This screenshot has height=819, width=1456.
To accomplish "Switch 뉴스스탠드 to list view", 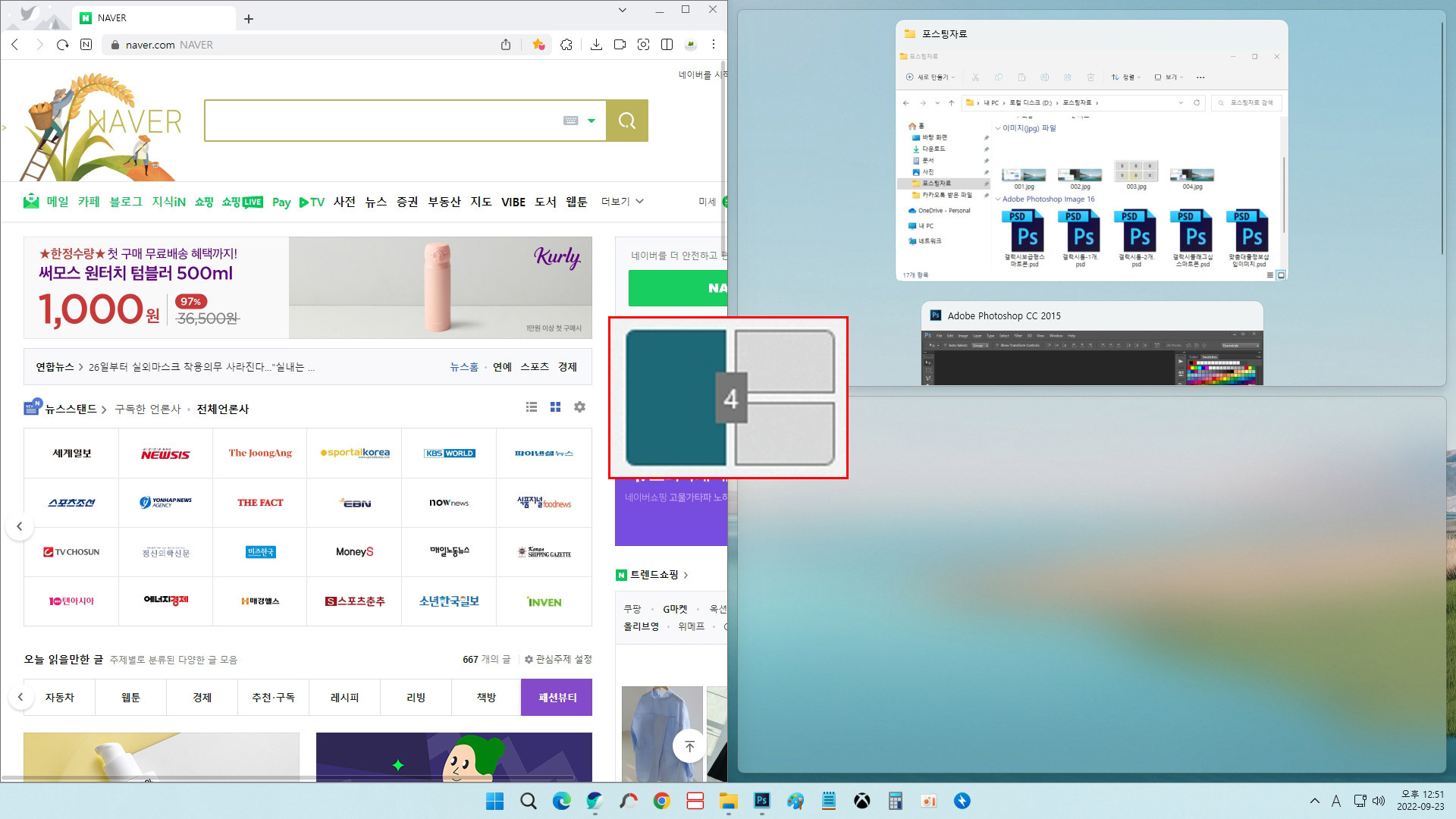I will pyautogui.click(x=531, y=407).
